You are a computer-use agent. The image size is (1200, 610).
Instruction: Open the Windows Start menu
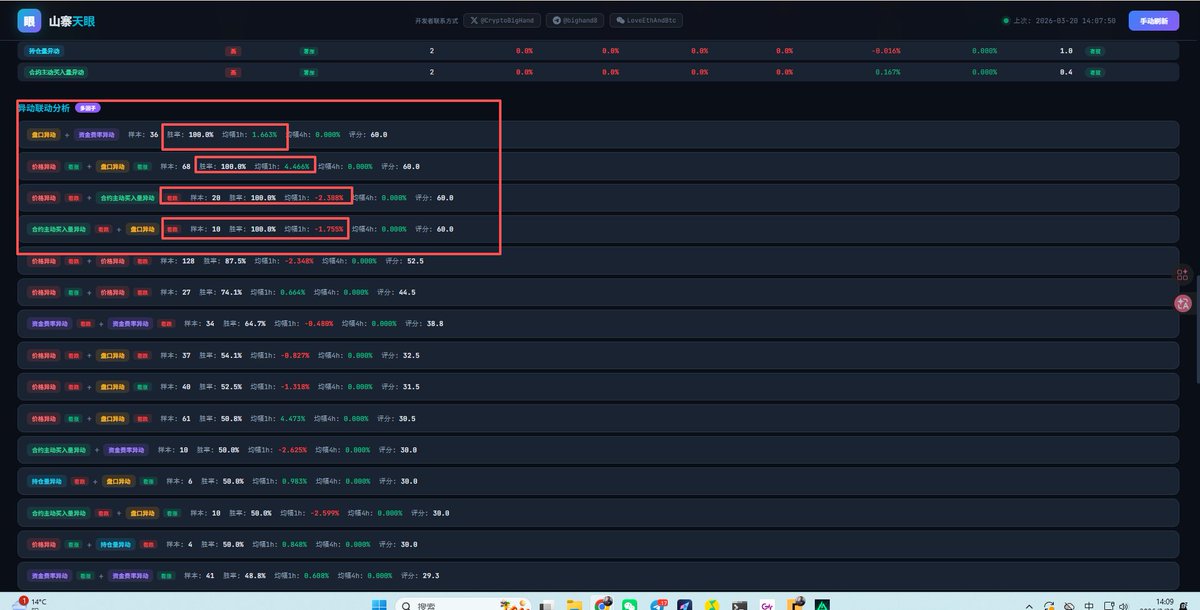click(x=379, y=604)
